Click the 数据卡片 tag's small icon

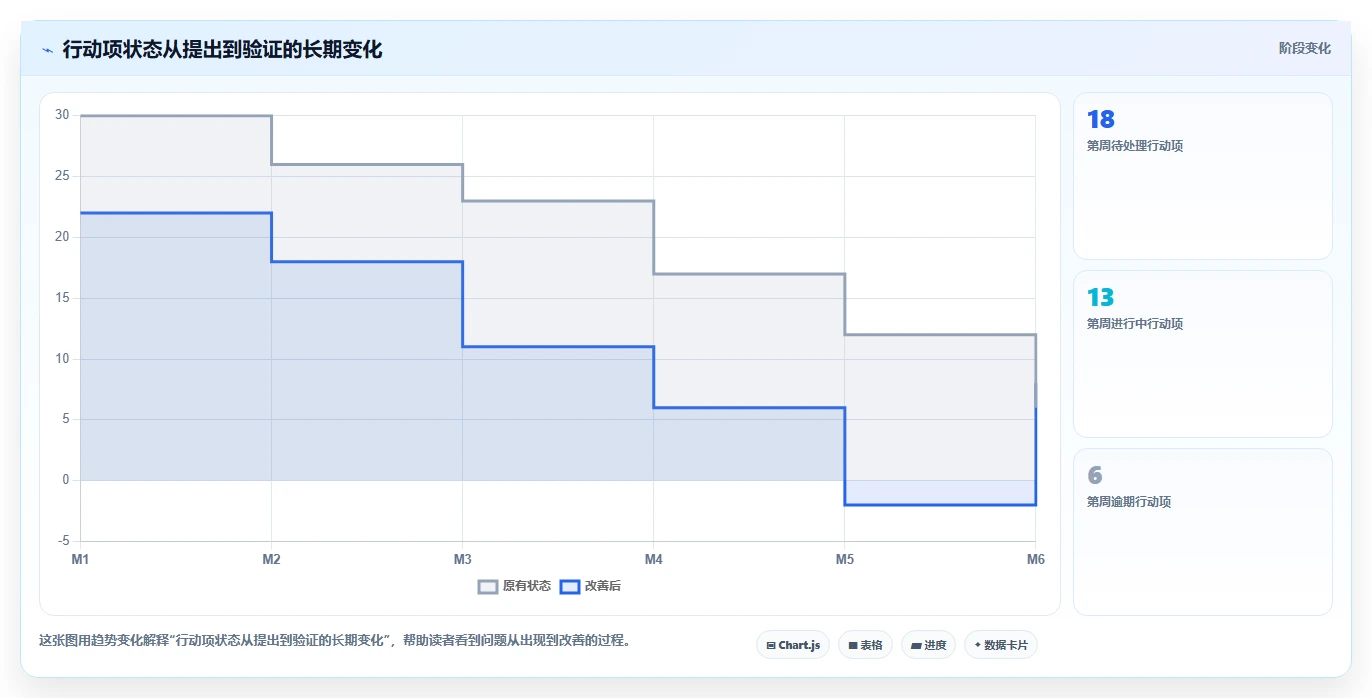(x=977, y=645)
